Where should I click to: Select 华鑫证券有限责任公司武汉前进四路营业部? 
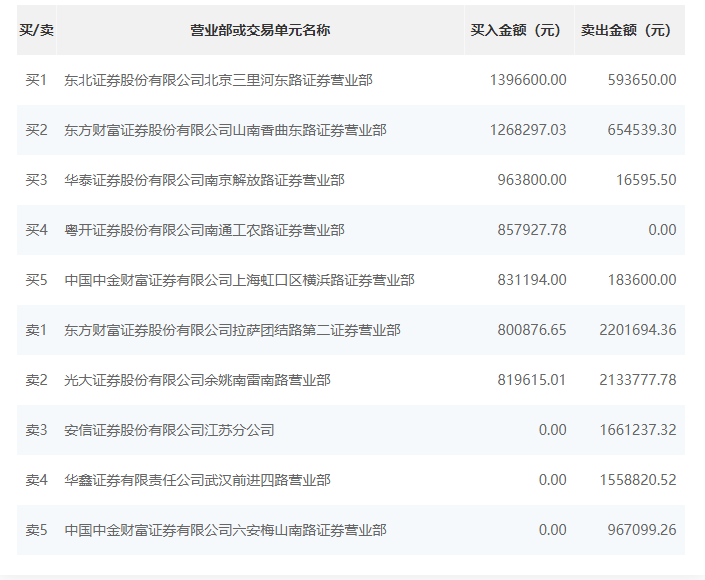click(x=197, y=480)
